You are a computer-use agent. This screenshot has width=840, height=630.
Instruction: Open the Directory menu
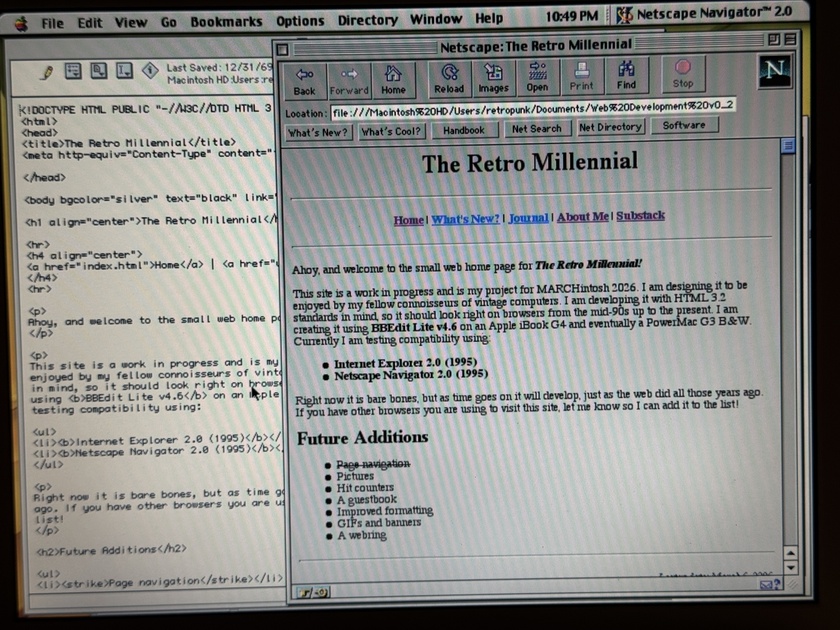(367, 20)
